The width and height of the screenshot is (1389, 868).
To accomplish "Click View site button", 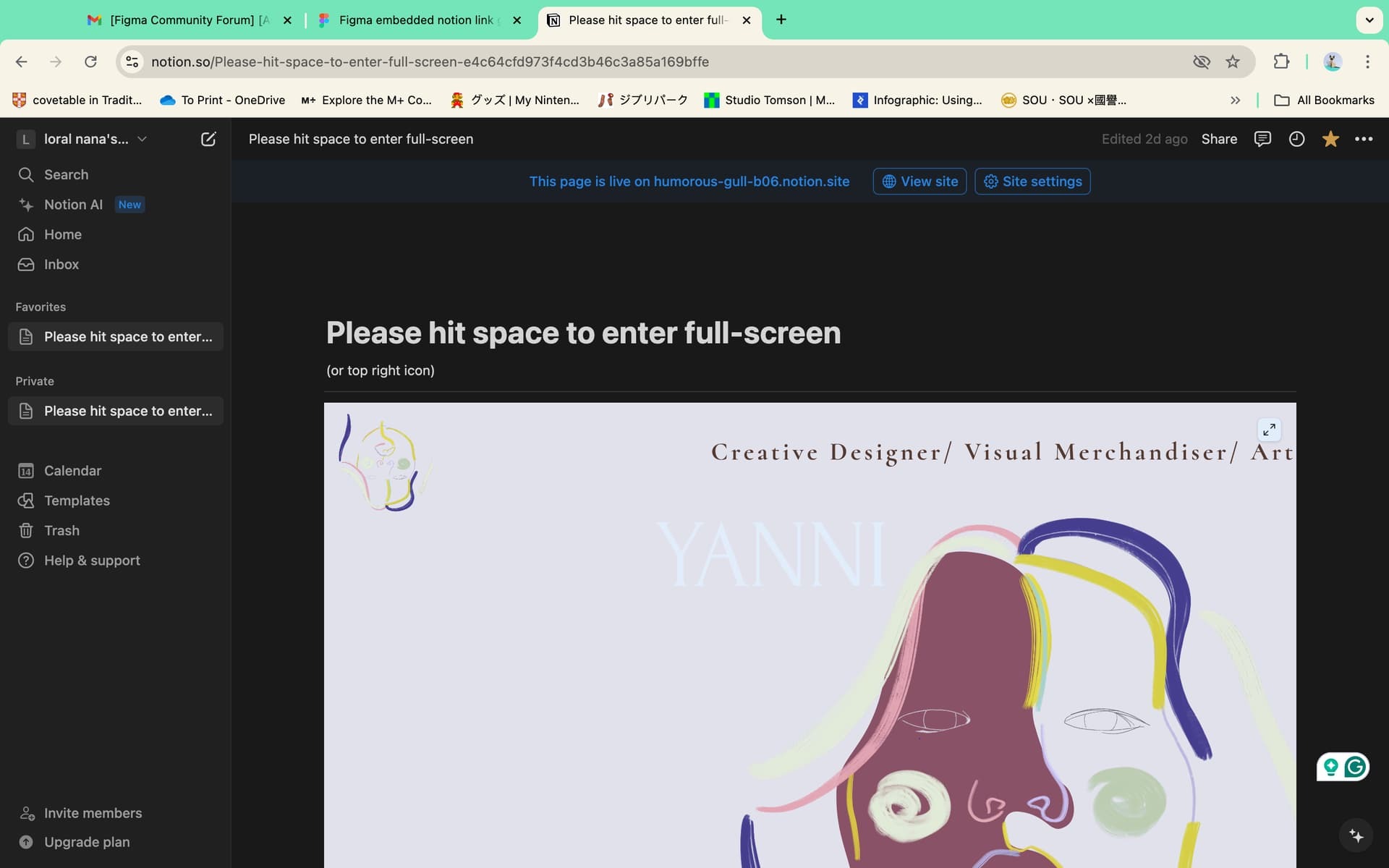I will click(x=919, y=181).
